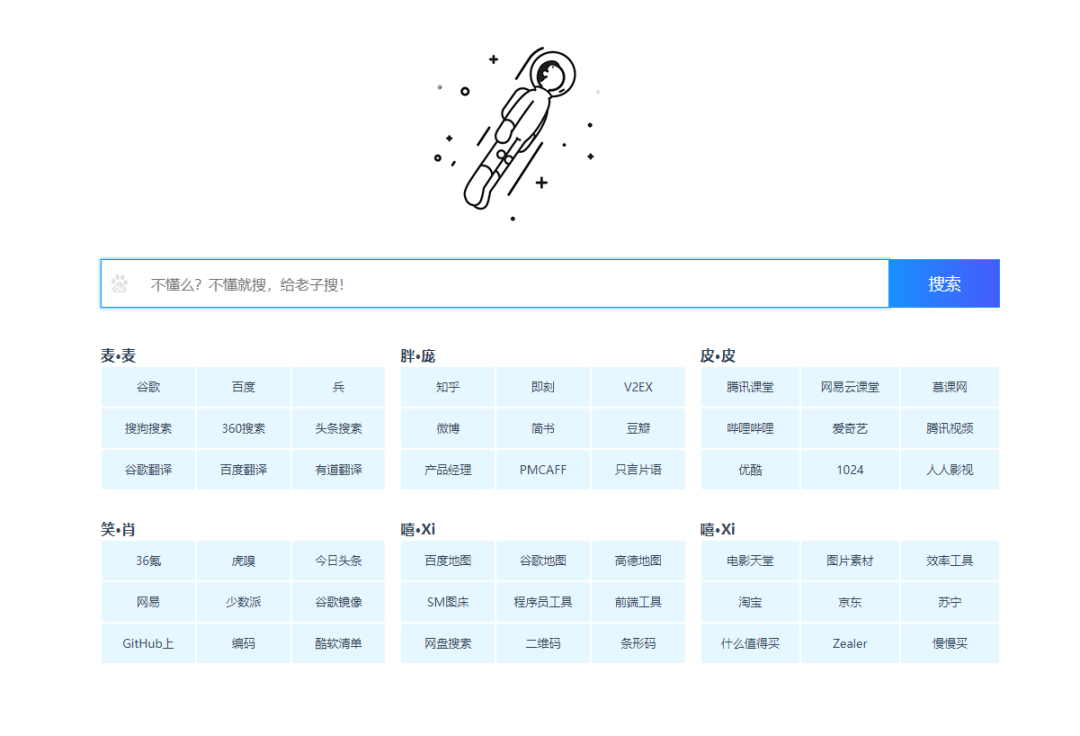Click the 高德地图 link
Image resolution: width=1080 pixels, height=736 pixels.
638,561
